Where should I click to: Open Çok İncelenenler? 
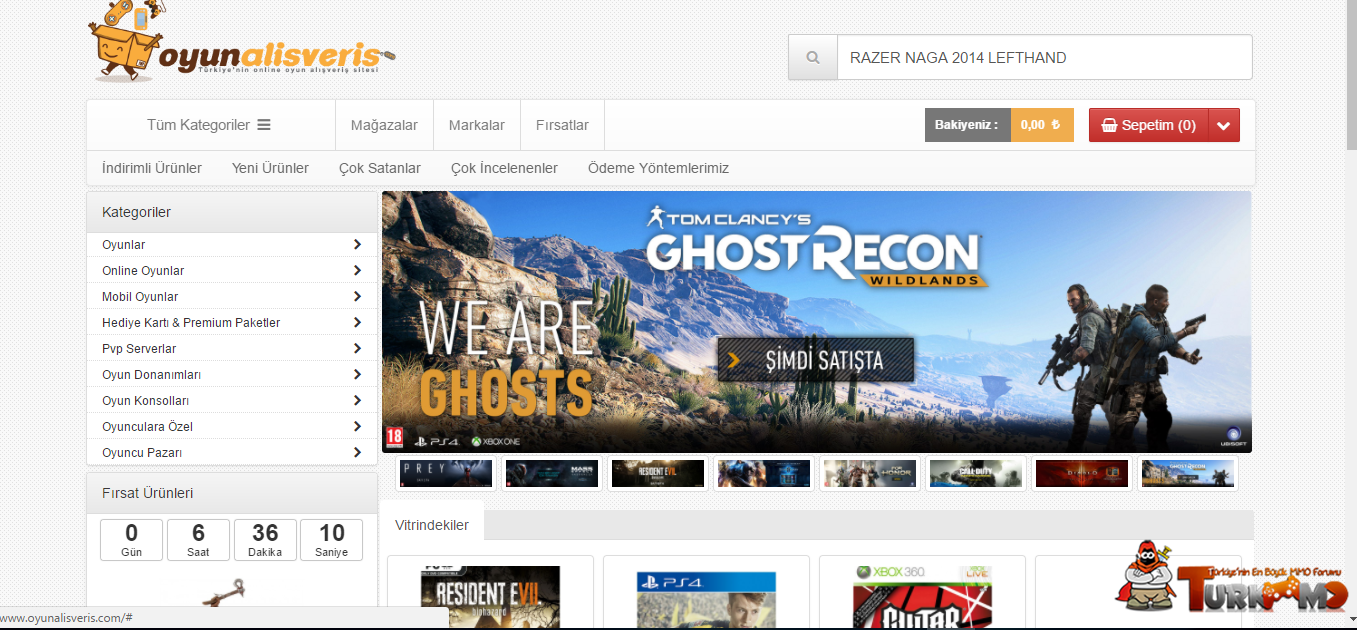[504, 168]
